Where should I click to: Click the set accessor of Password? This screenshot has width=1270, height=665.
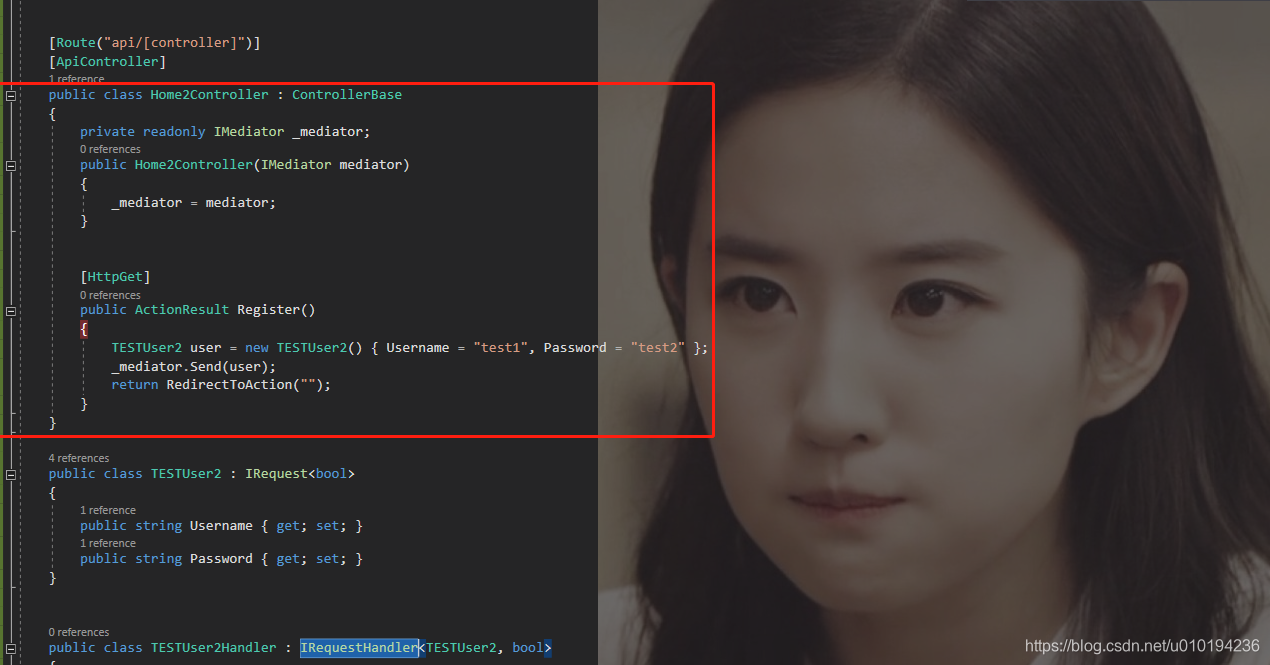click(x=327, y=559)
